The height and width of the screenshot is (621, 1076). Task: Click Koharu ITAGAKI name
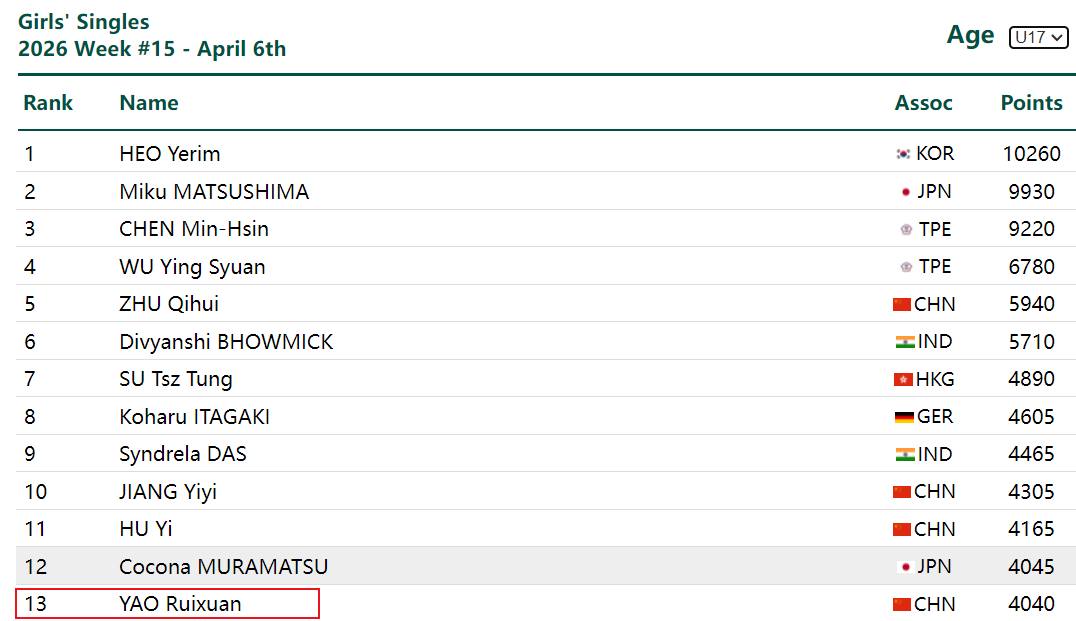(194, 417)
